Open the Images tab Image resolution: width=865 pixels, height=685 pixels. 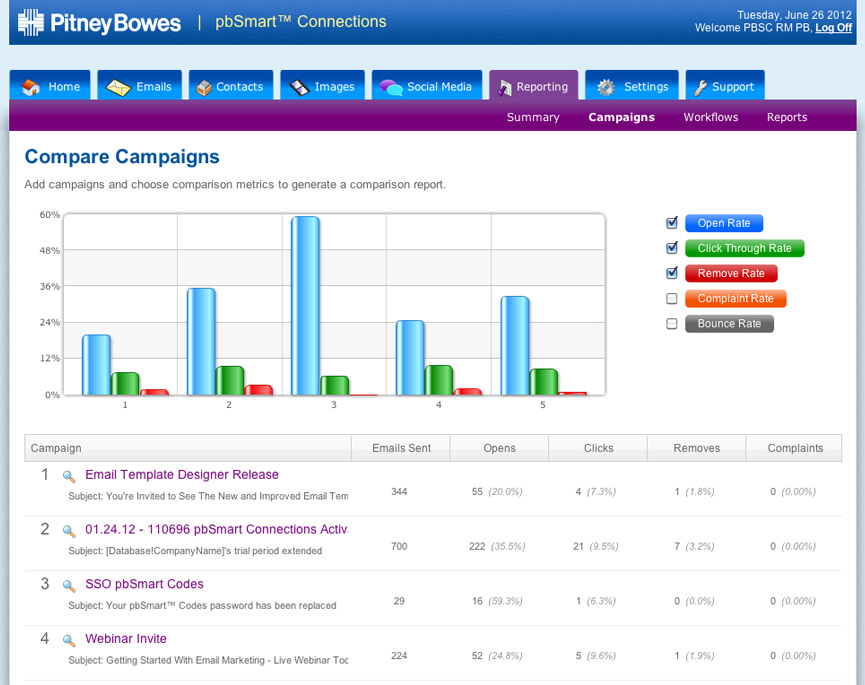(x=323, y=85)
